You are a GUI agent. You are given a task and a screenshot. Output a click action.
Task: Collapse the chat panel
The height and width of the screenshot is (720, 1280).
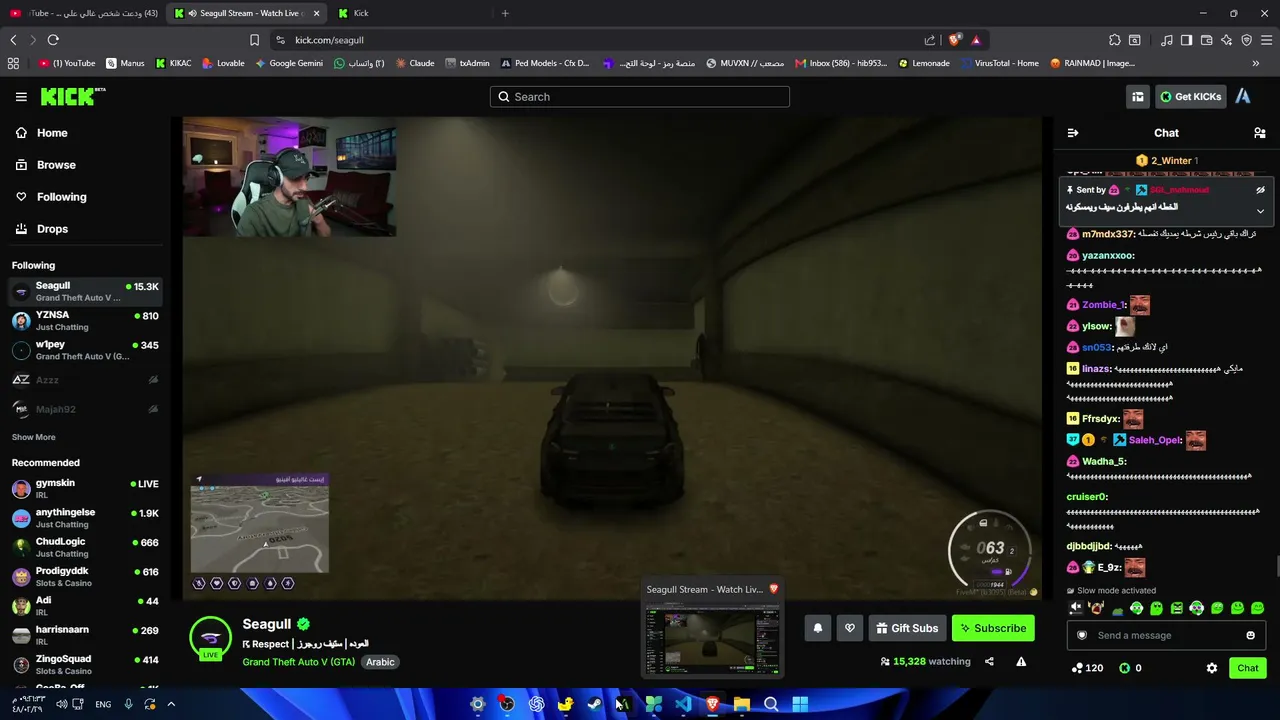pyautogui.click(x=1073, y=133)
